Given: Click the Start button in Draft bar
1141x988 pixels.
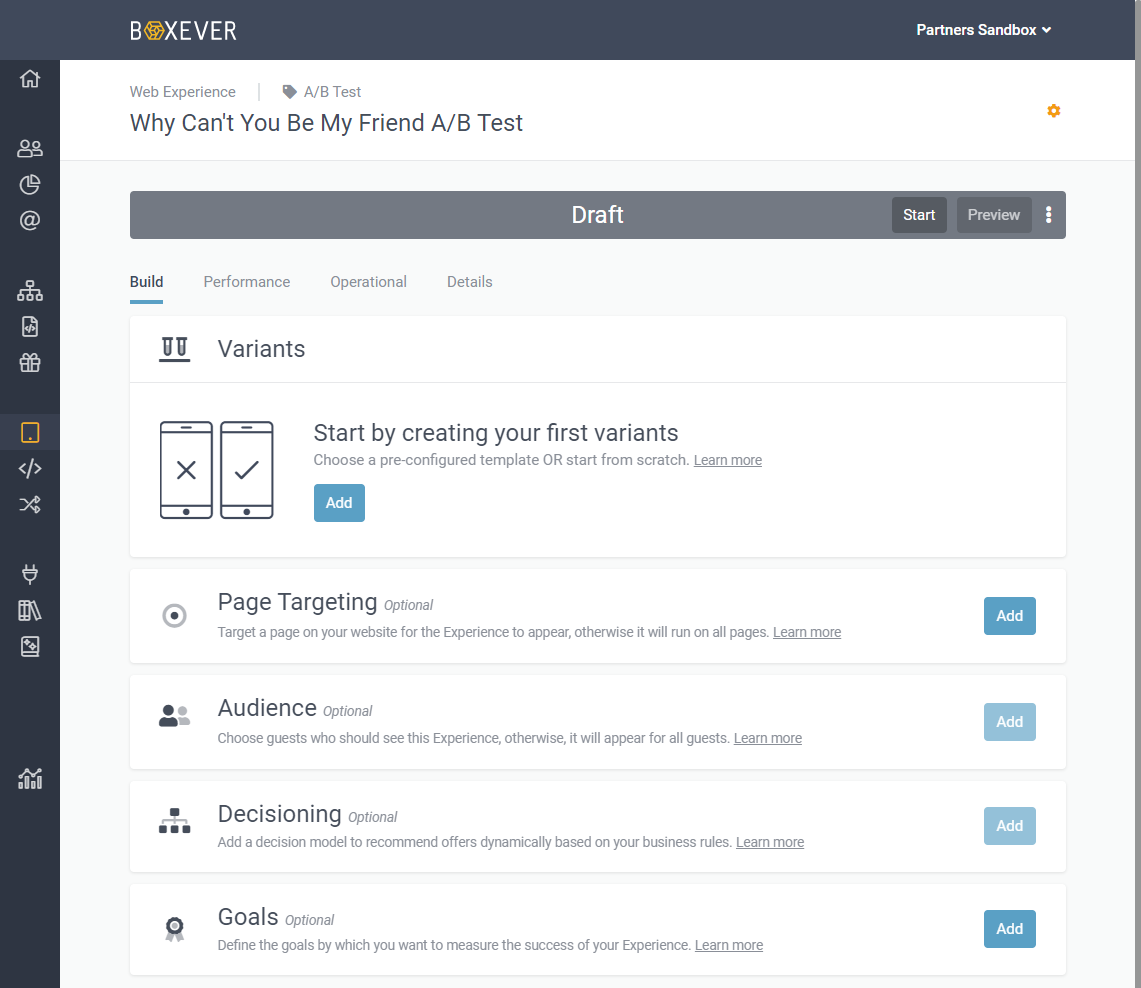Looking at the screenshot, I should [919, 215].
